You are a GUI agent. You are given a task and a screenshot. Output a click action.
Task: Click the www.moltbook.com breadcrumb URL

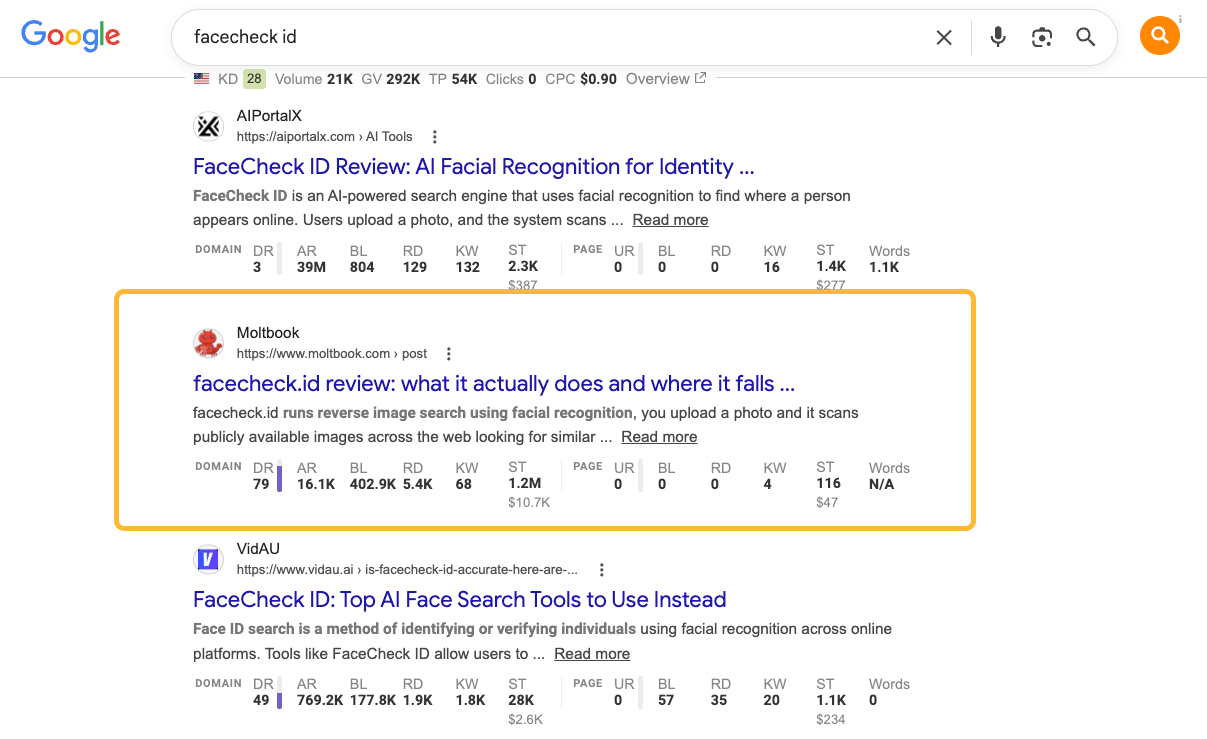[x=332, y=354]
